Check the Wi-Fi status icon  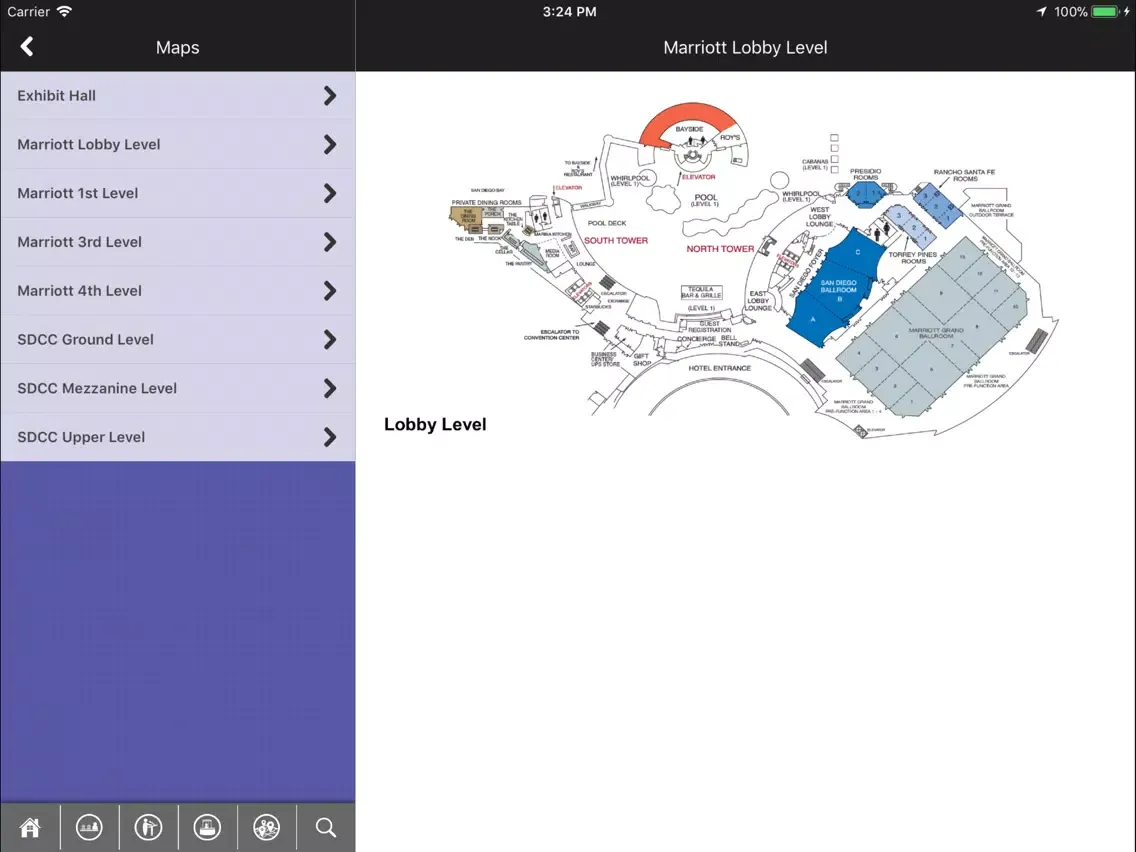[64, 12]
